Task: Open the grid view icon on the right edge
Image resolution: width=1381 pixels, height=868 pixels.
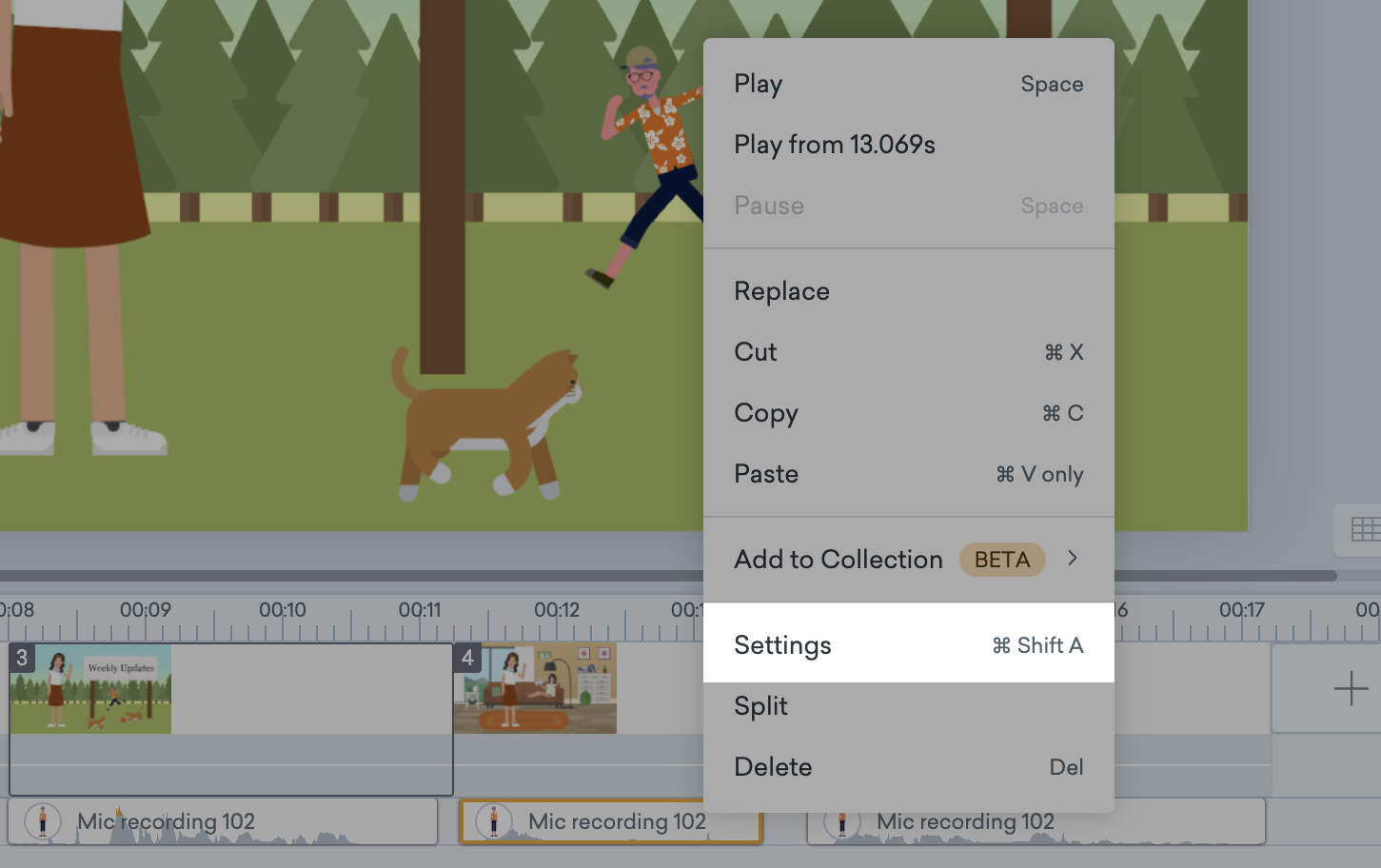Action: [x=1365, y=528]
